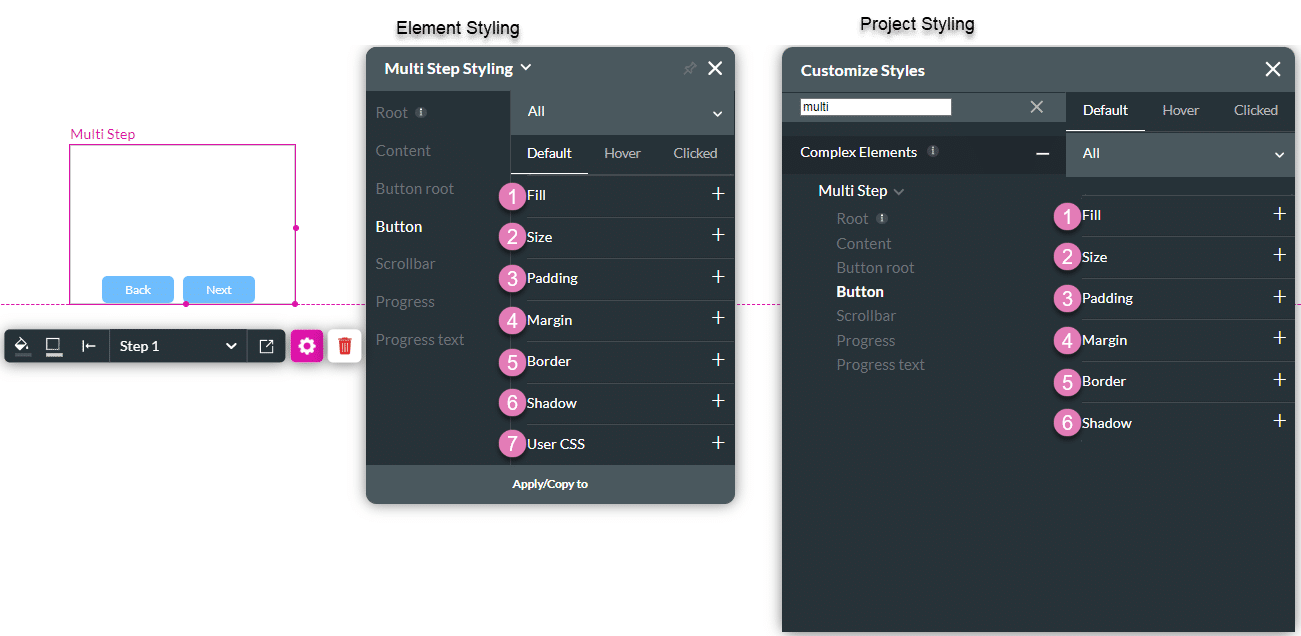Click the search field in Customize Styles

pyautogui.click(x=875, y=106)
